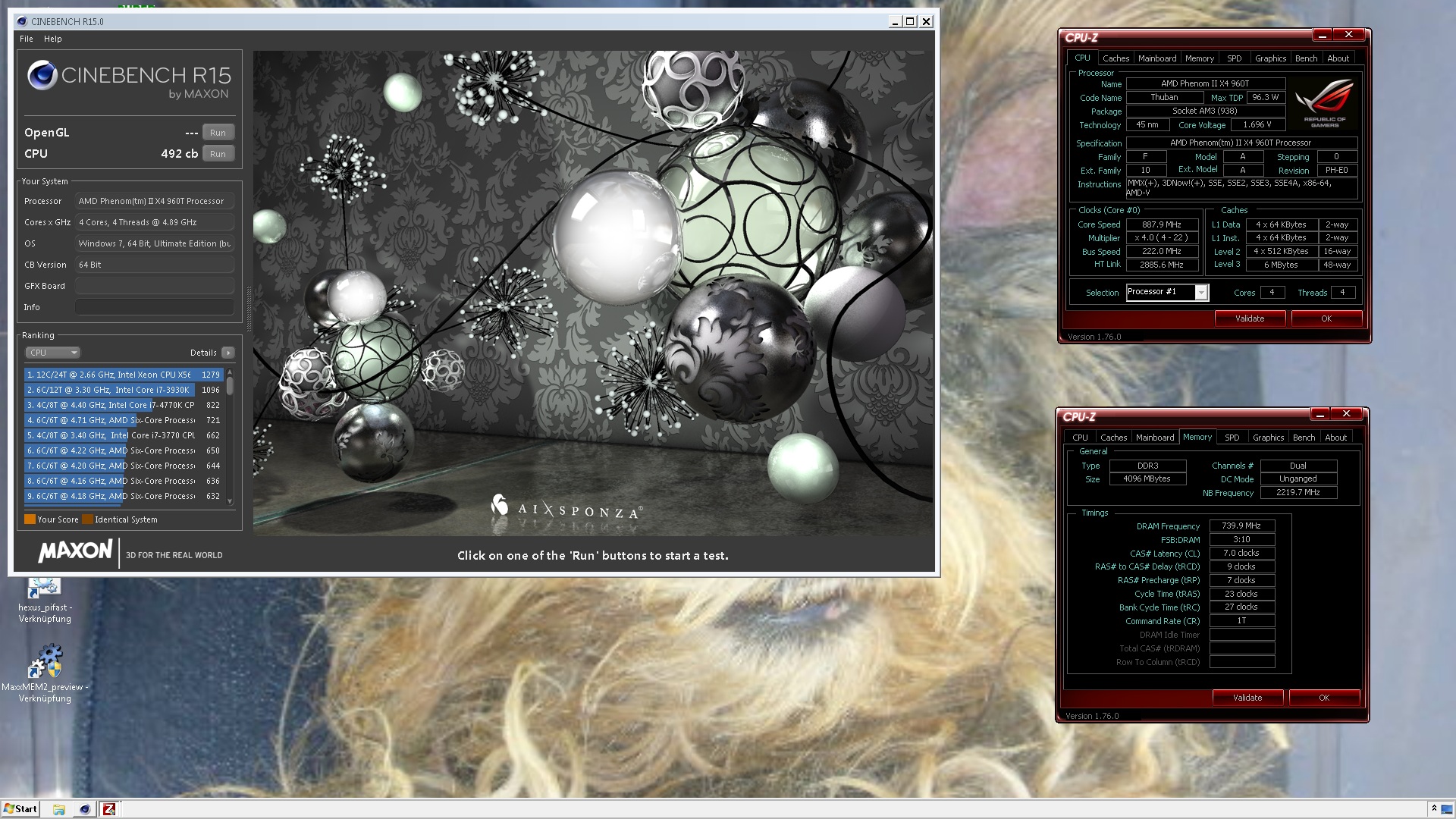Open SPD tab in bottom CPU-Z
Viewport: 1456px width, 819px height.
pyautogui.click(x=1232, y=438)
